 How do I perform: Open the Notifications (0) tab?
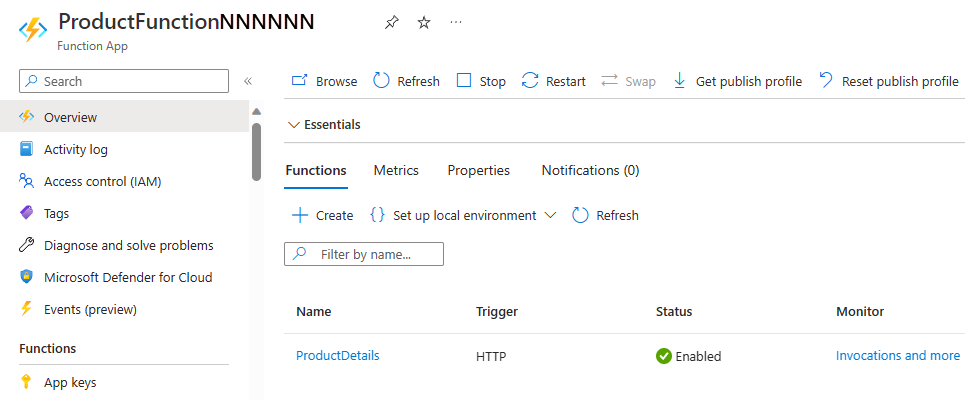click(x=590, y=171)
